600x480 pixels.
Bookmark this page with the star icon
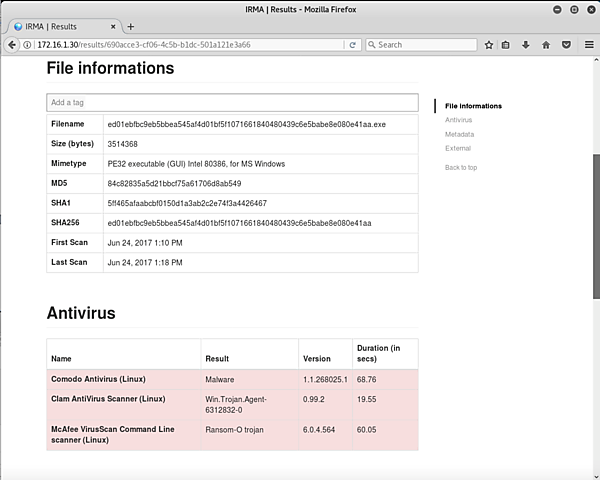(489, 45)
